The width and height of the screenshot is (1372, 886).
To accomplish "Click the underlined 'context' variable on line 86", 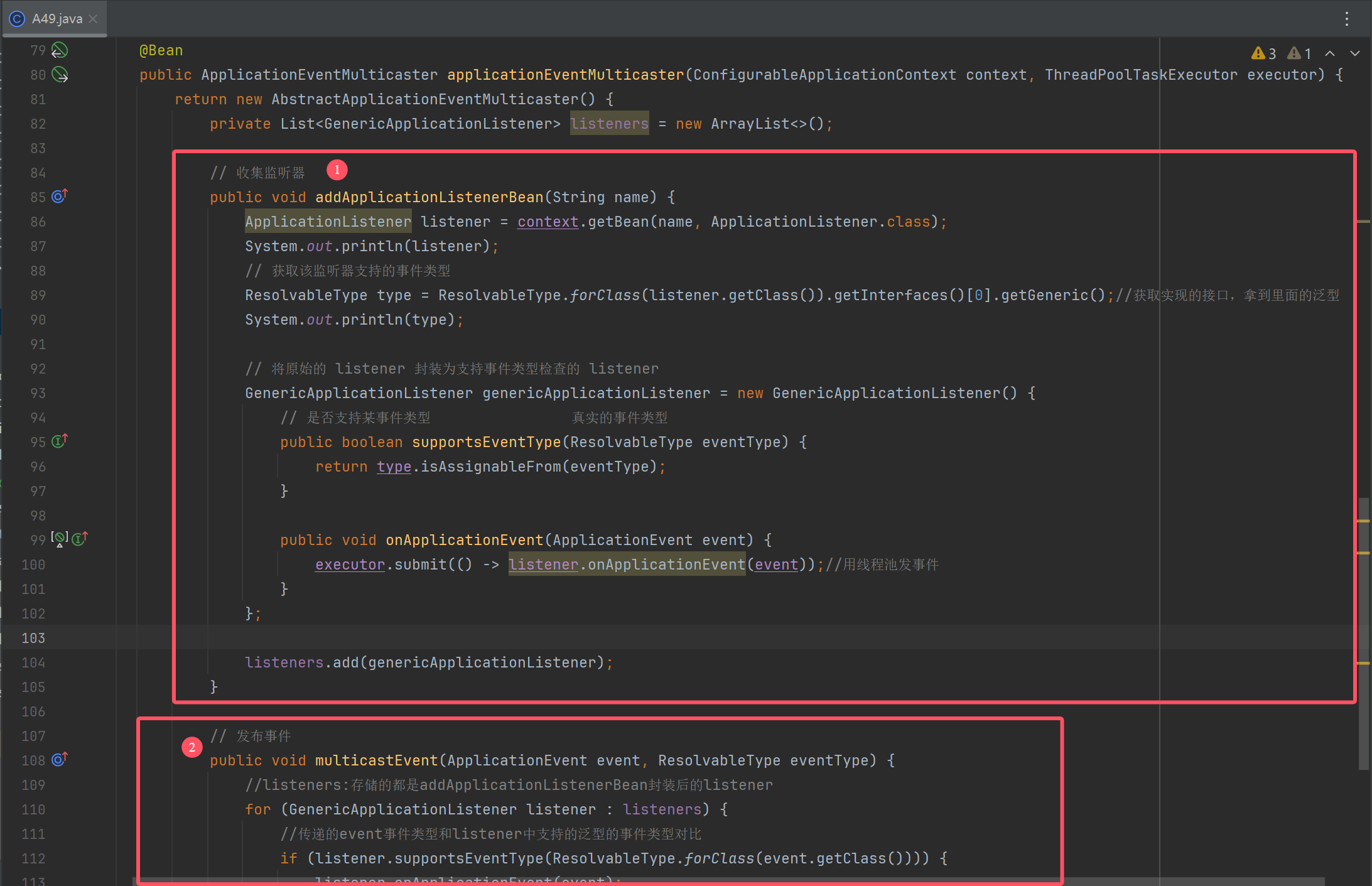I will click(548, 222).
